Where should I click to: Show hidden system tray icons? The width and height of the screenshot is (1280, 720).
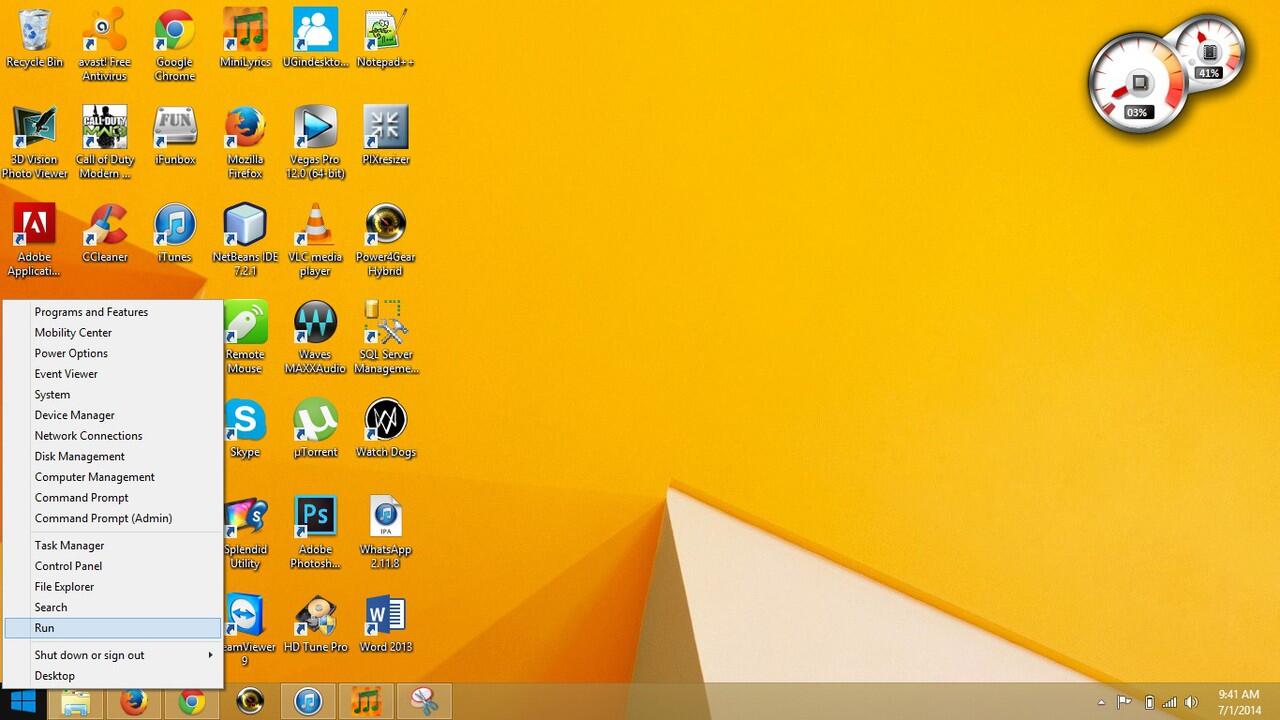[x=1101, y=702]
